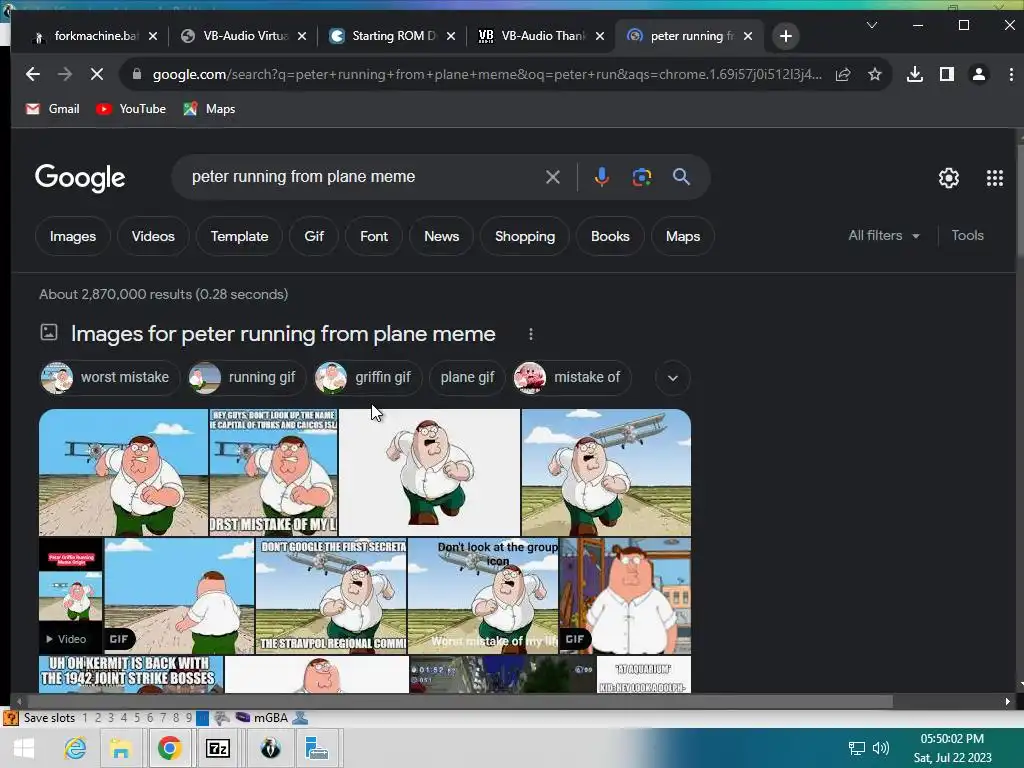Open Maps bookmark in bookmarks bar
This screenshot has width=1024, height=768.
(209, 109)
